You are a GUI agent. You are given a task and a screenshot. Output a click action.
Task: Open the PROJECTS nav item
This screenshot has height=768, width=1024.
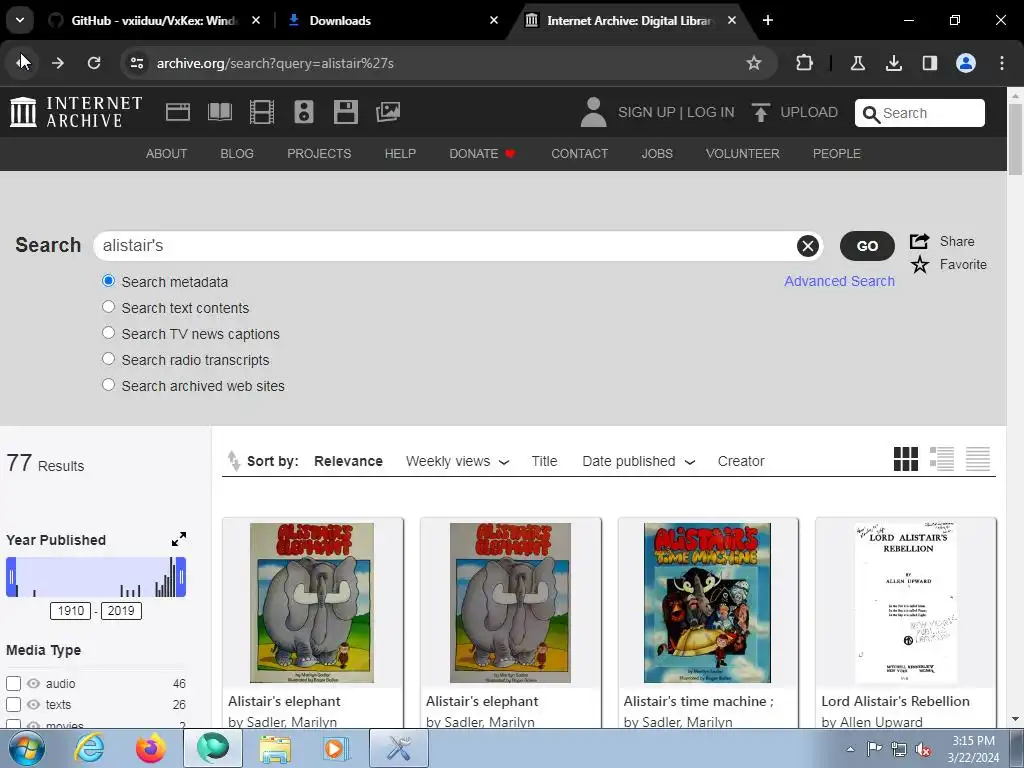pyautogui.click(x=319, y=153)
